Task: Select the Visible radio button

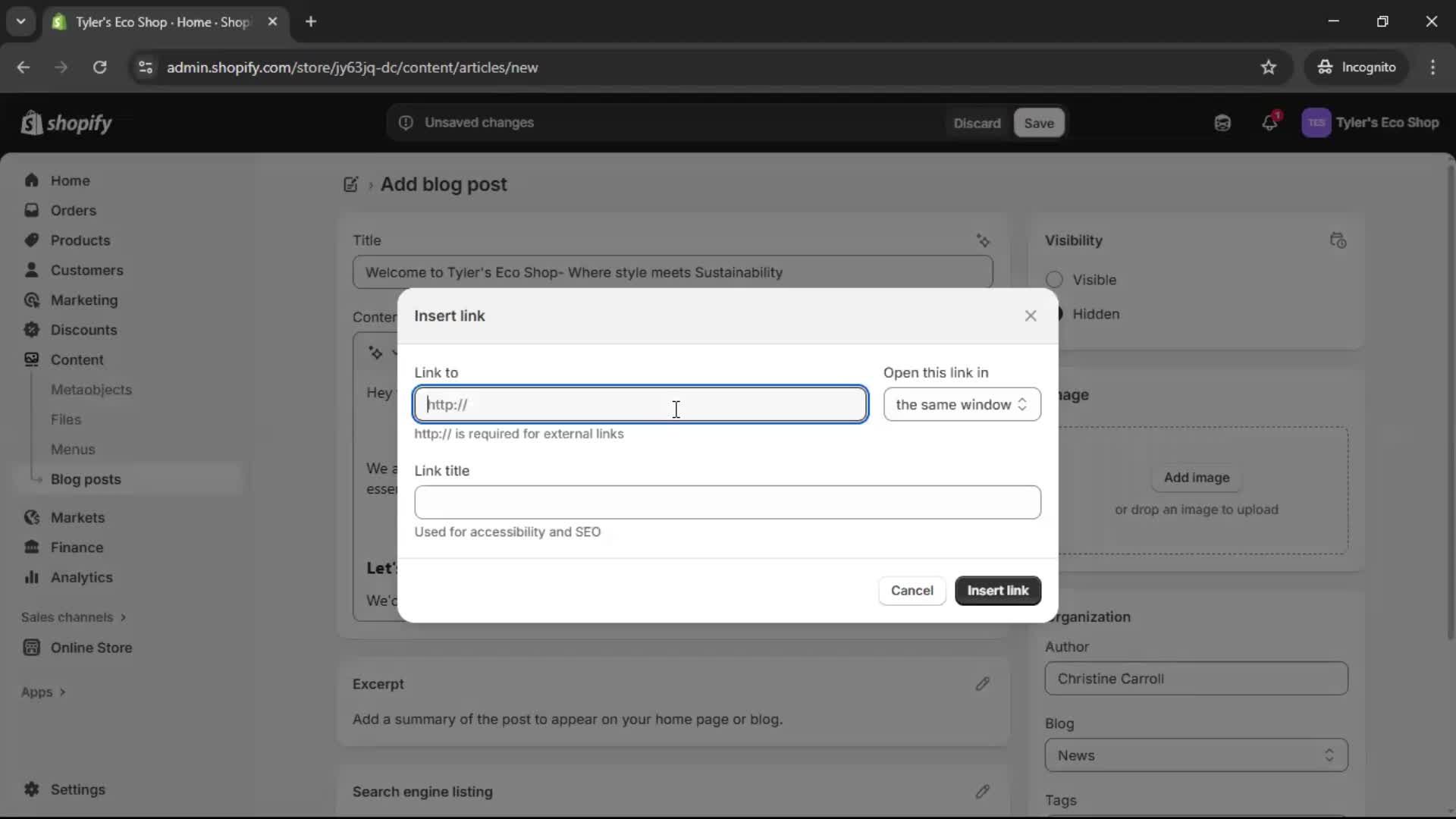Action: pyautogui.click(x=1054, y=280)
